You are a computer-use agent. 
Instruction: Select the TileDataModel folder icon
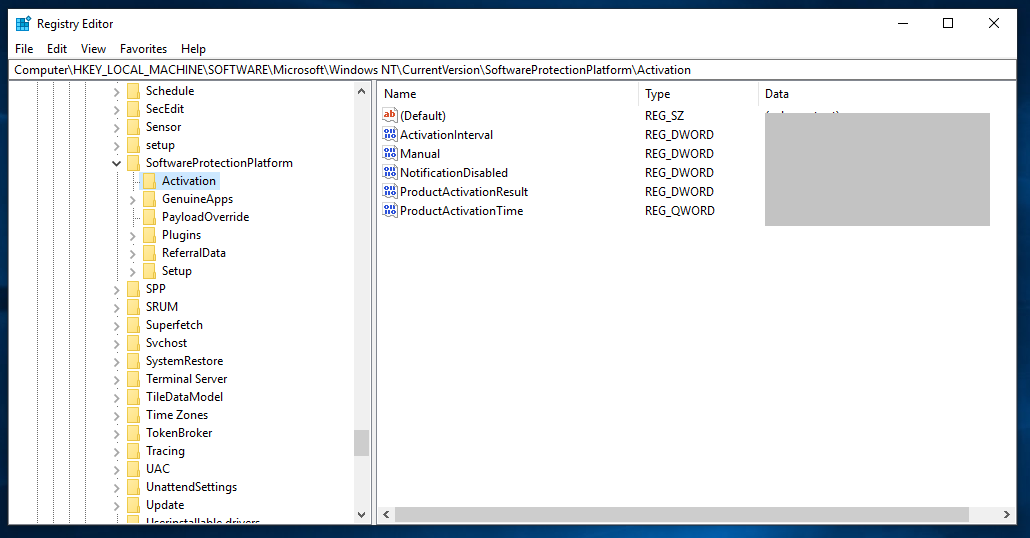(133, 397)
